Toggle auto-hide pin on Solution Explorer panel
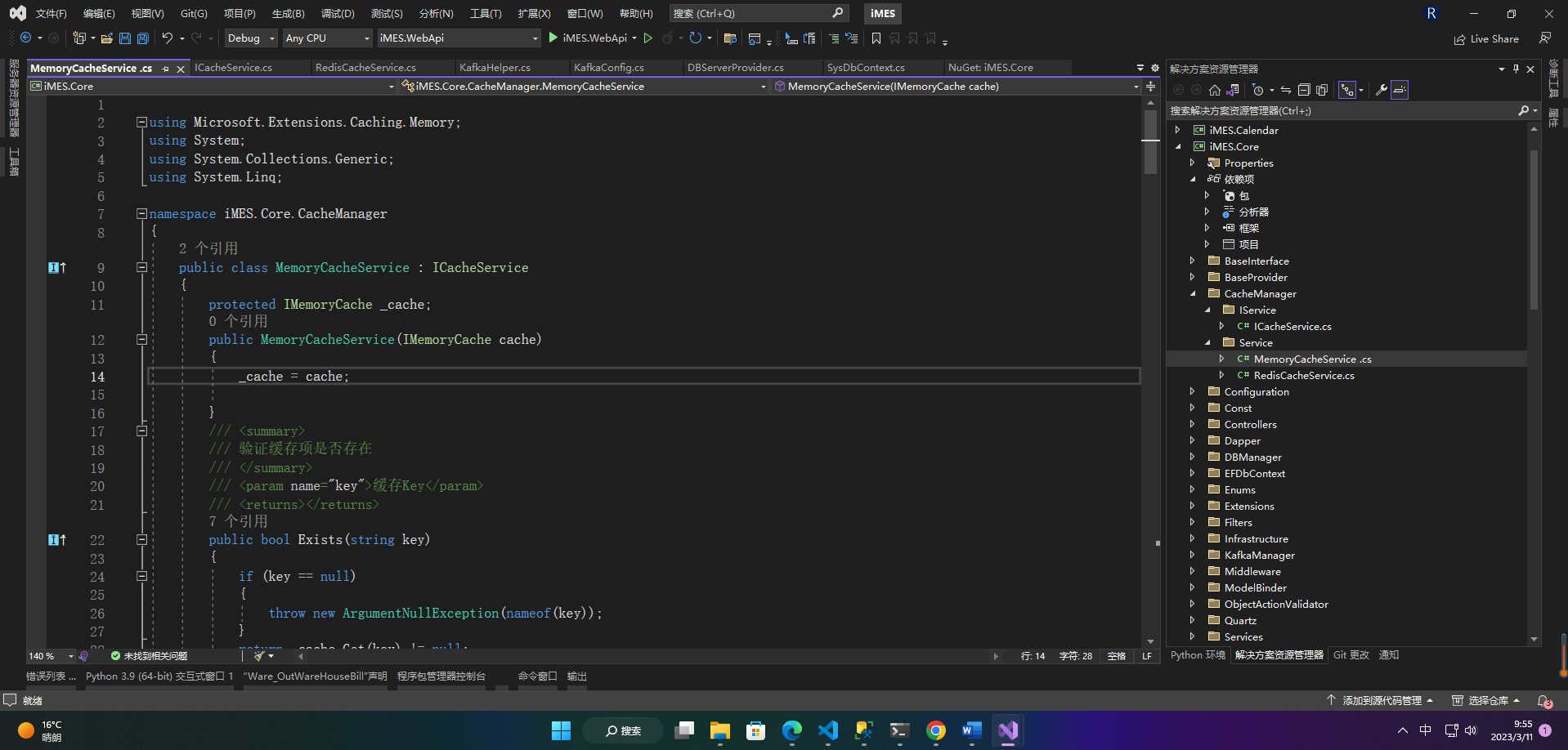 coord(1516,69)
